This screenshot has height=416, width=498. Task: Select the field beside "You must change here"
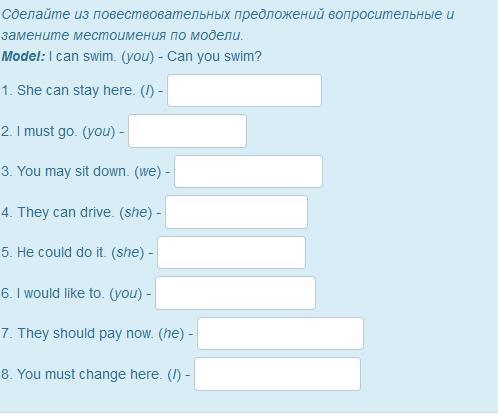277,374
